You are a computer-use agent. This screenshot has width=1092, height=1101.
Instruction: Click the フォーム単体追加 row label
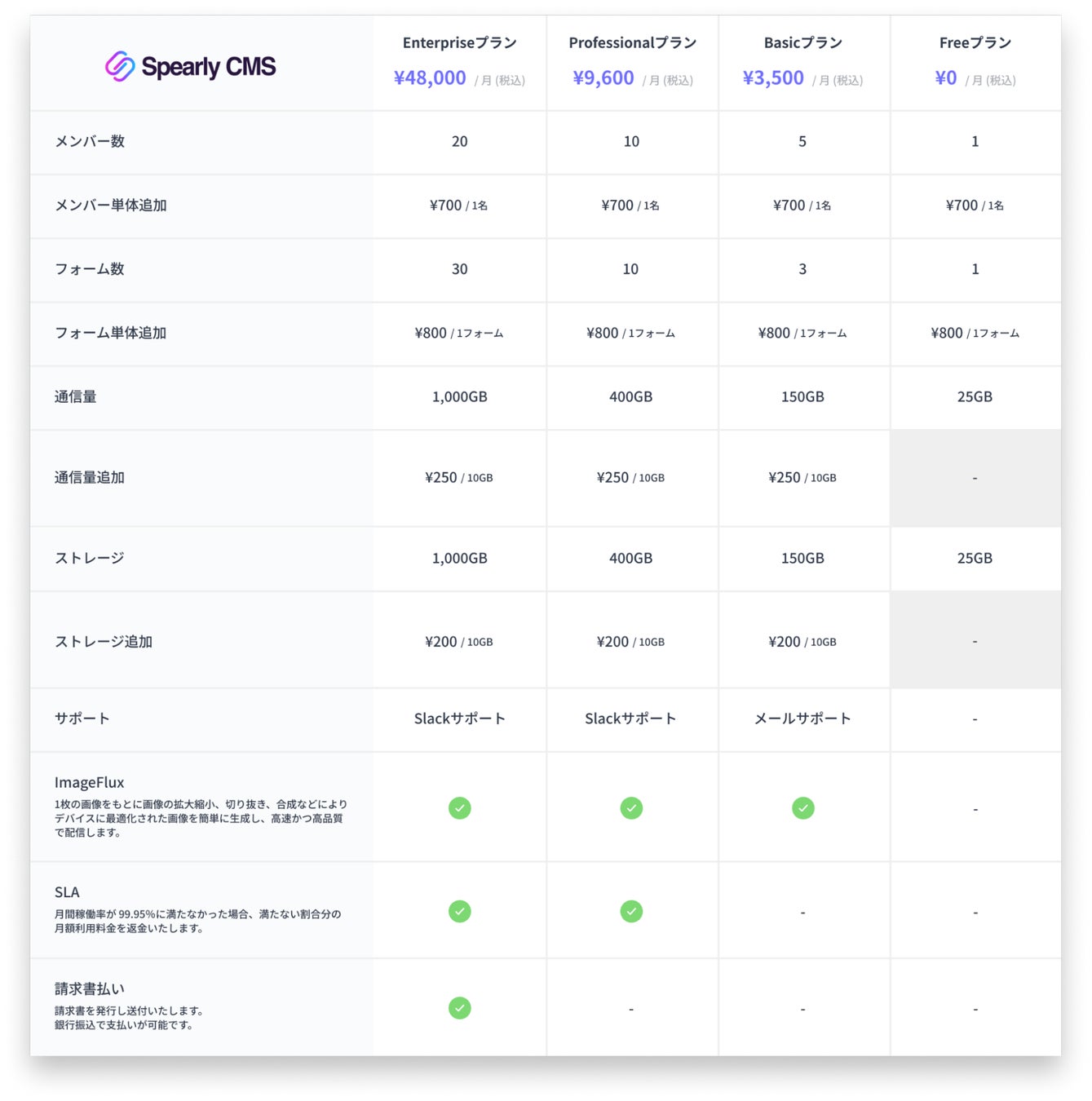click(110, 333)
